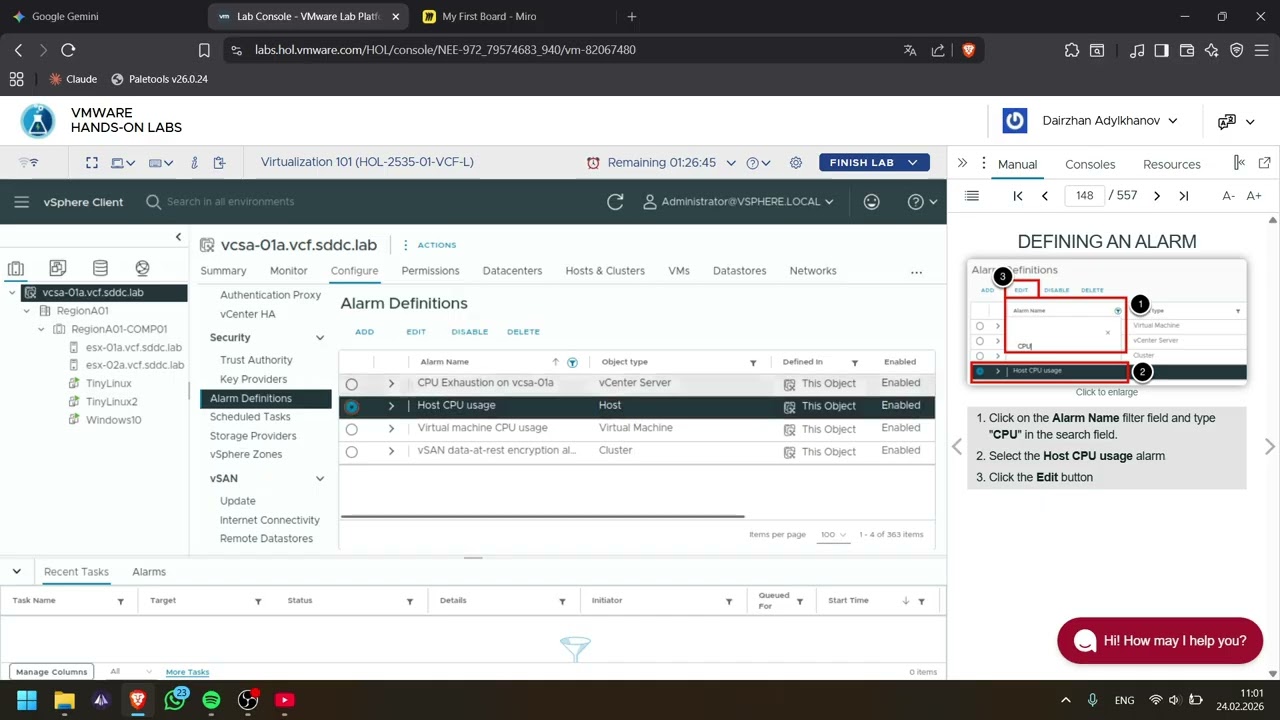1280x720 pixels.
Task: Switch to the Resources tab
Action: pos(1172,164)
